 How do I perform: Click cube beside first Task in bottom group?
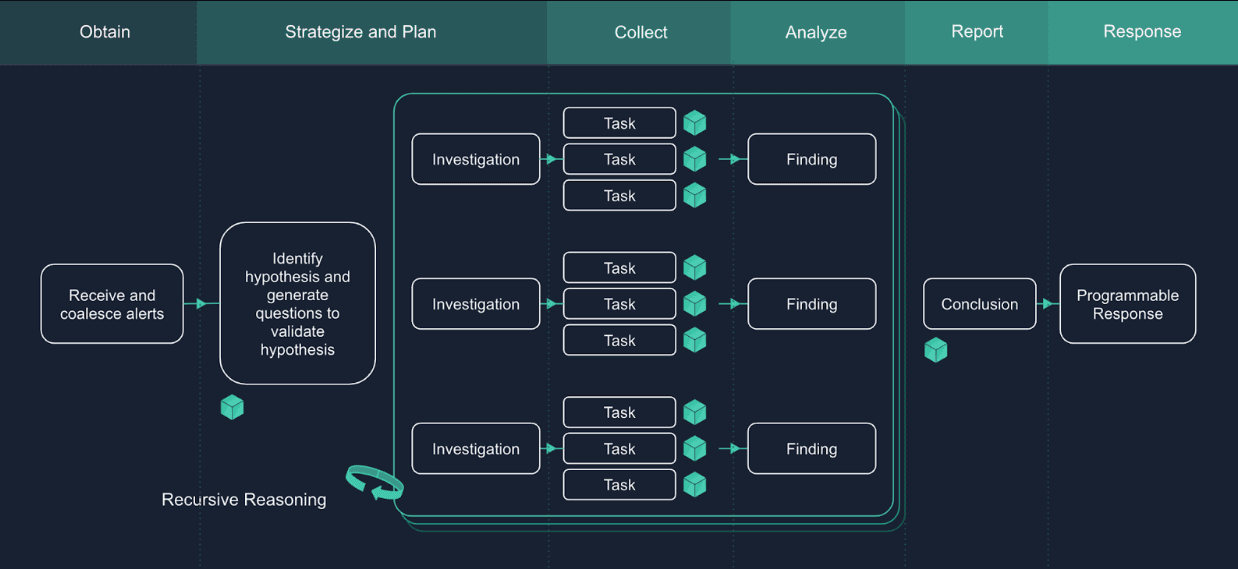tap(695, 412)
